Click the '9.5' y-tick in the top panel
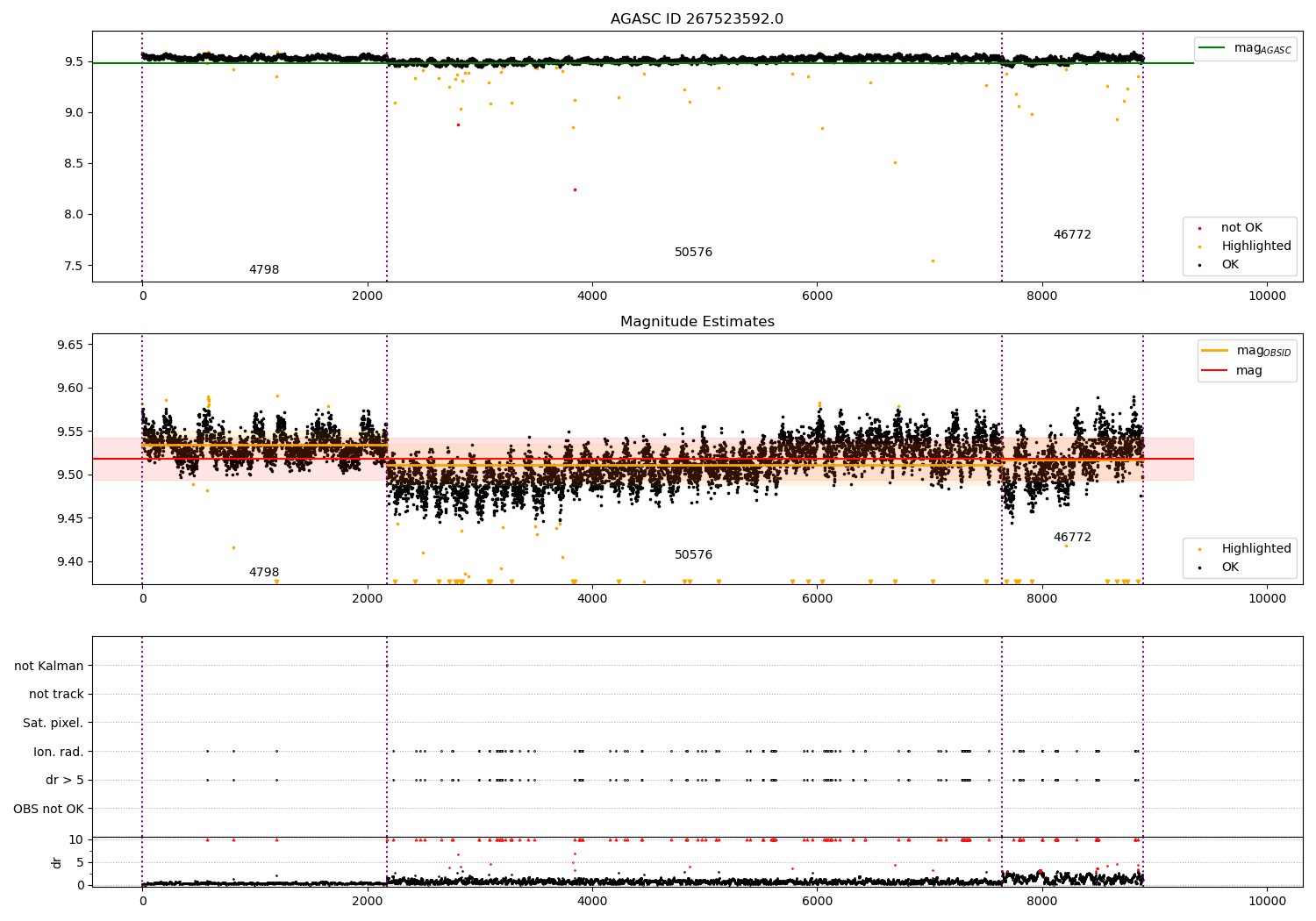1316x921 pixels. (x=73, y=61)
